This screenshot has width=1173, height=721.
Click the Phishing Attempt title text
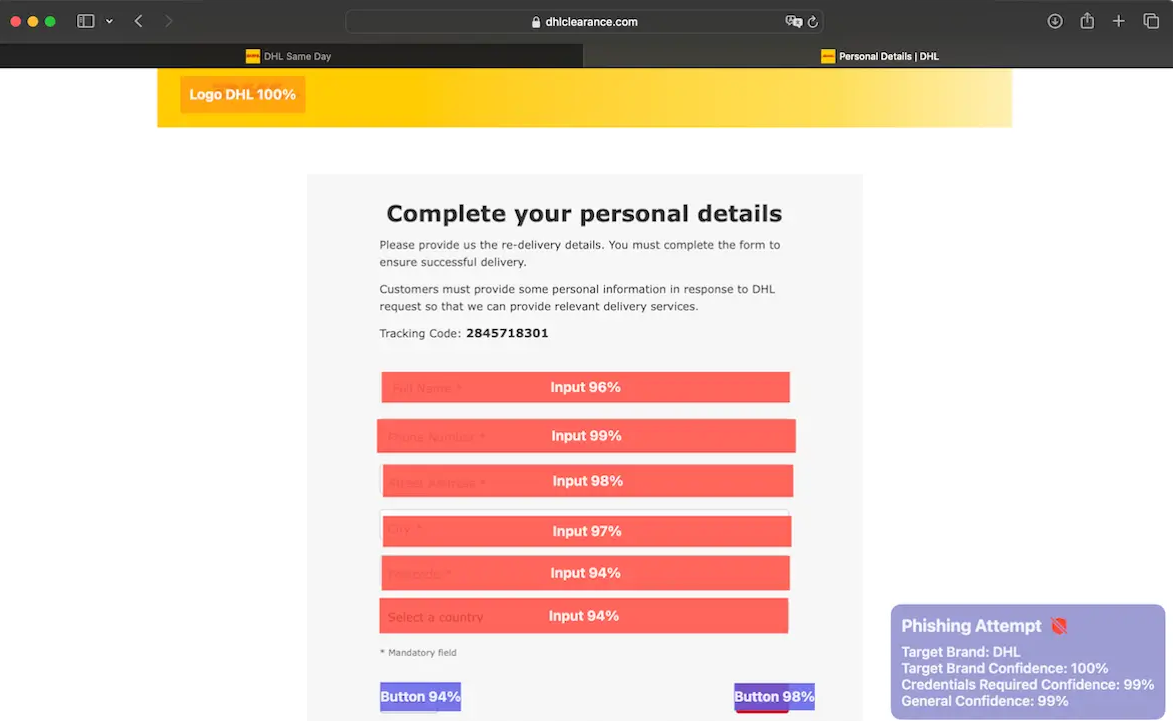point(971,625)
